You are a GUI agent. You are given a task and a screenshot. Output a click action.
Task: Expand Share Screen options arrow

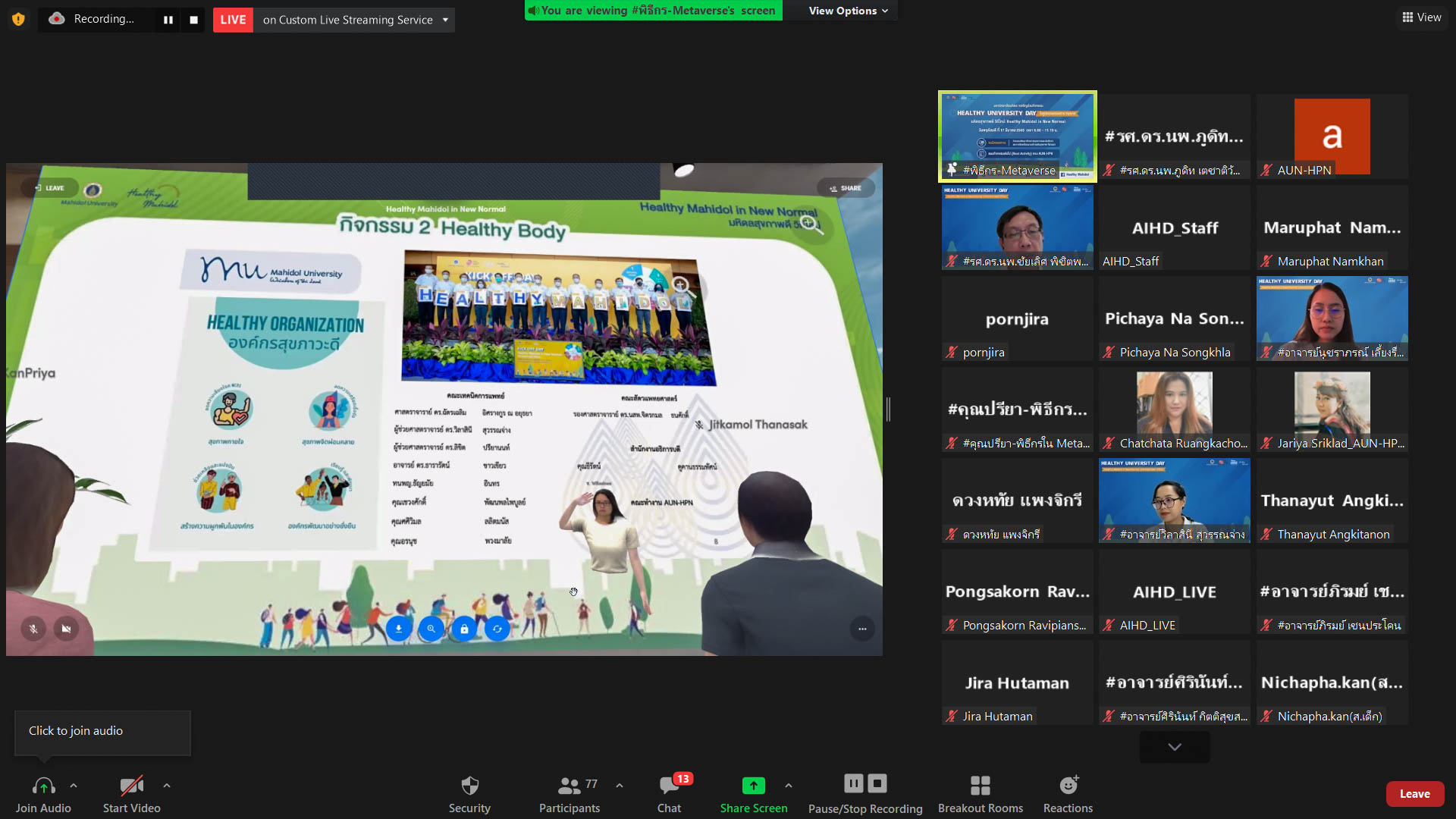pyautogui.click(x=789, y=786)
